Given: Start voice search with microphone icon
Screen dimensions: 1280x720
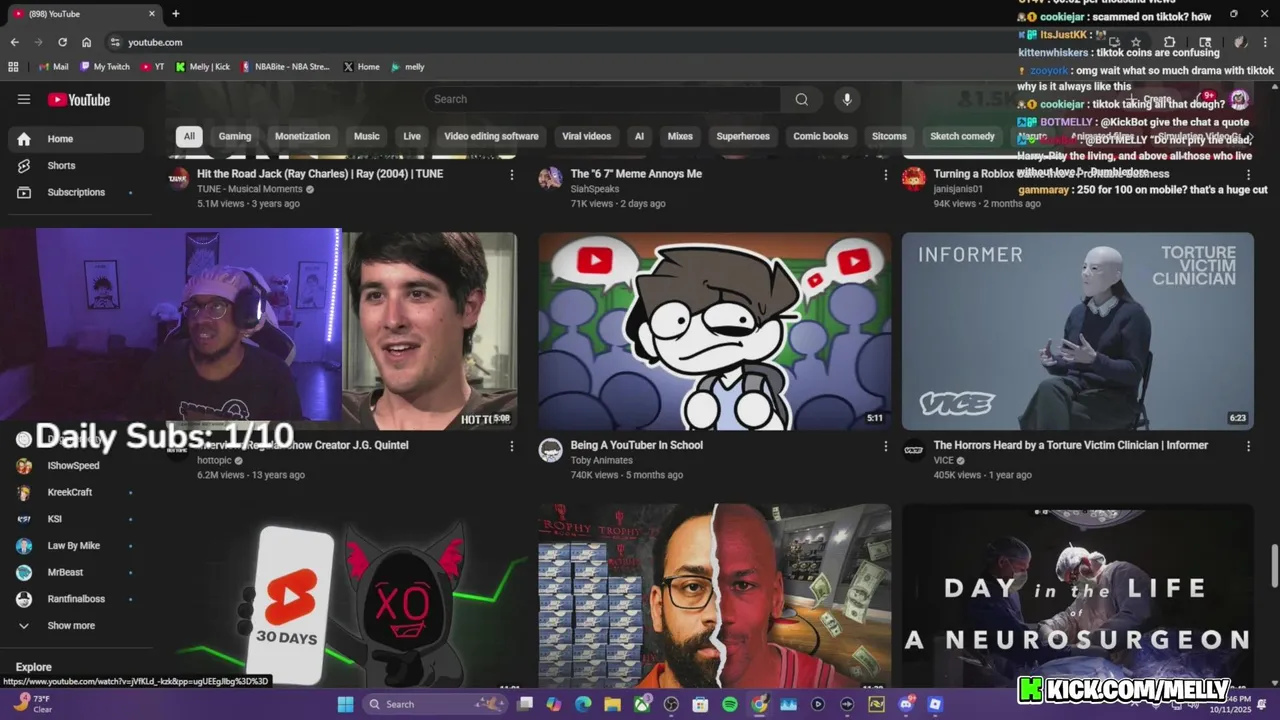Looking at the screenshot, I should 847,99.
